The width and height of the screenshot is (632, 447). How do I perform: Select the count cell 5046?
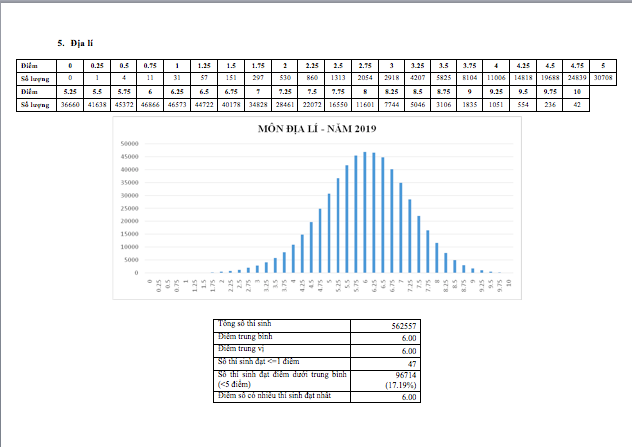point(417,105)
